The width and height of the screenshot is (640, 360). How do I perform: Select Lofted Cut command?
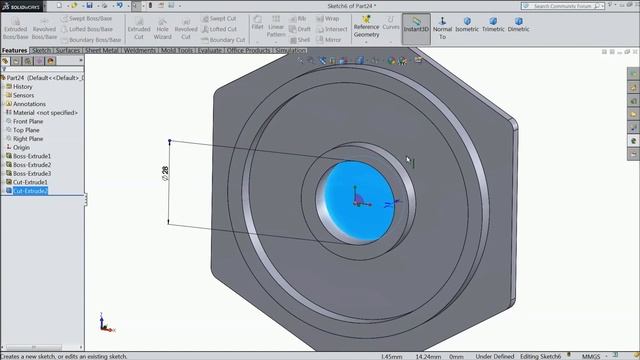[219, 29]
